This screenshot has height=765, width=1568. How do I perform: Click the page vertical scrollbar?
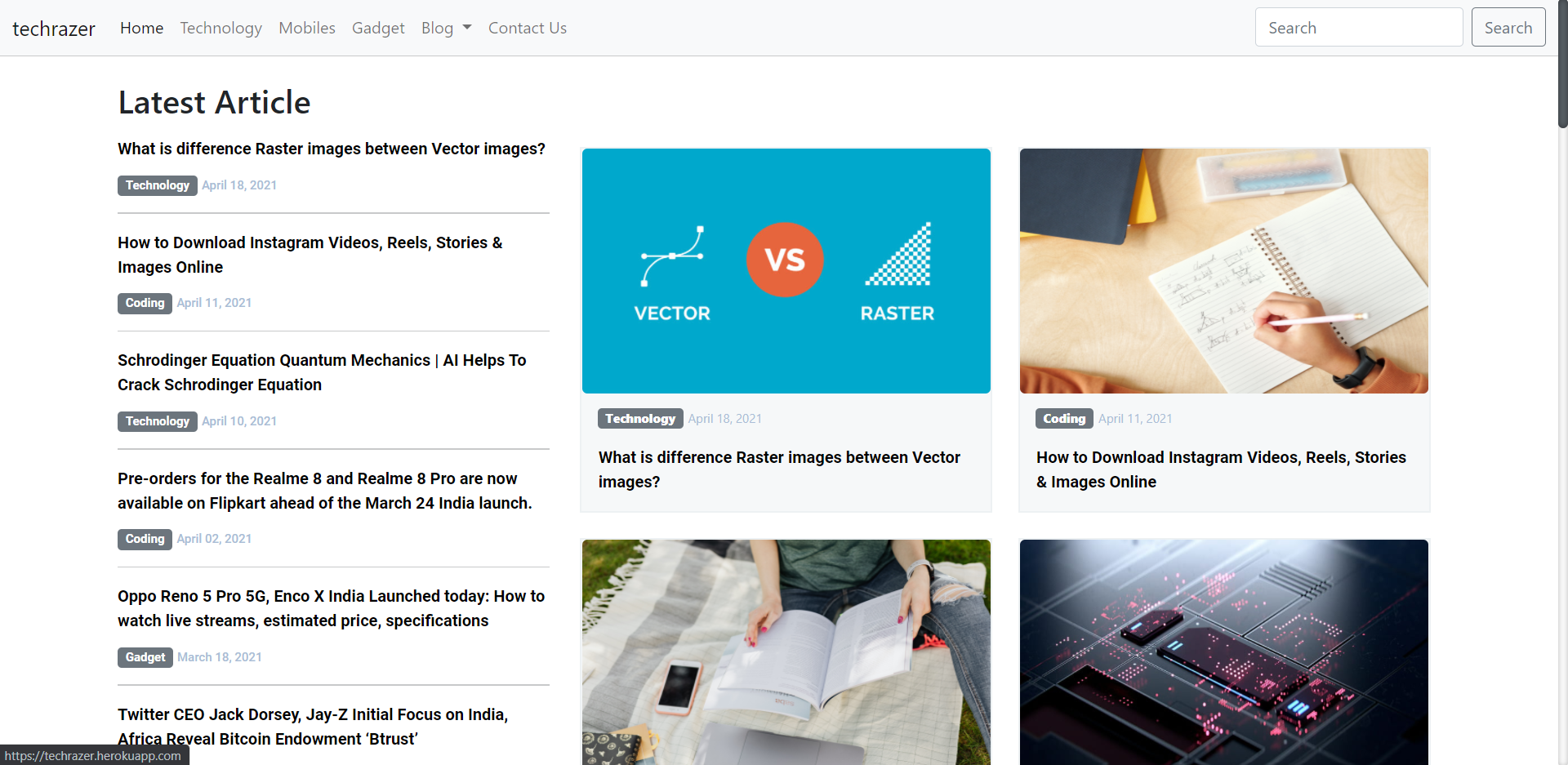tap(1562, 382)
